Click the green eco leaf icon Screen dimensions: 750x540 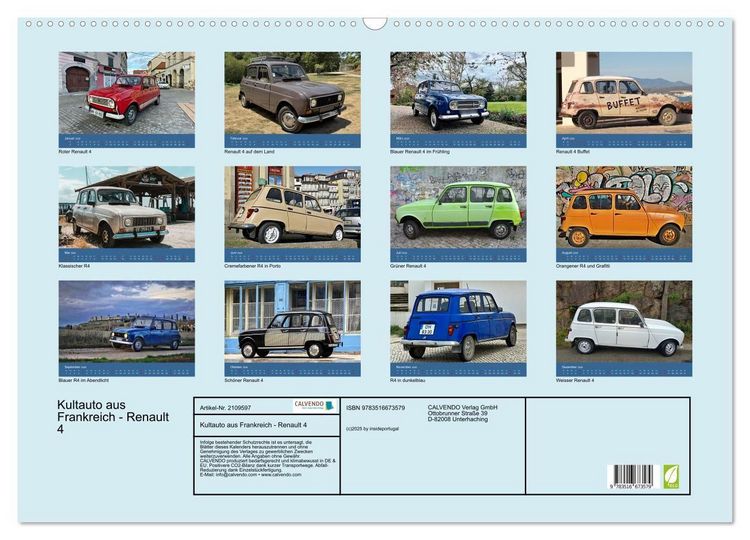671,476
